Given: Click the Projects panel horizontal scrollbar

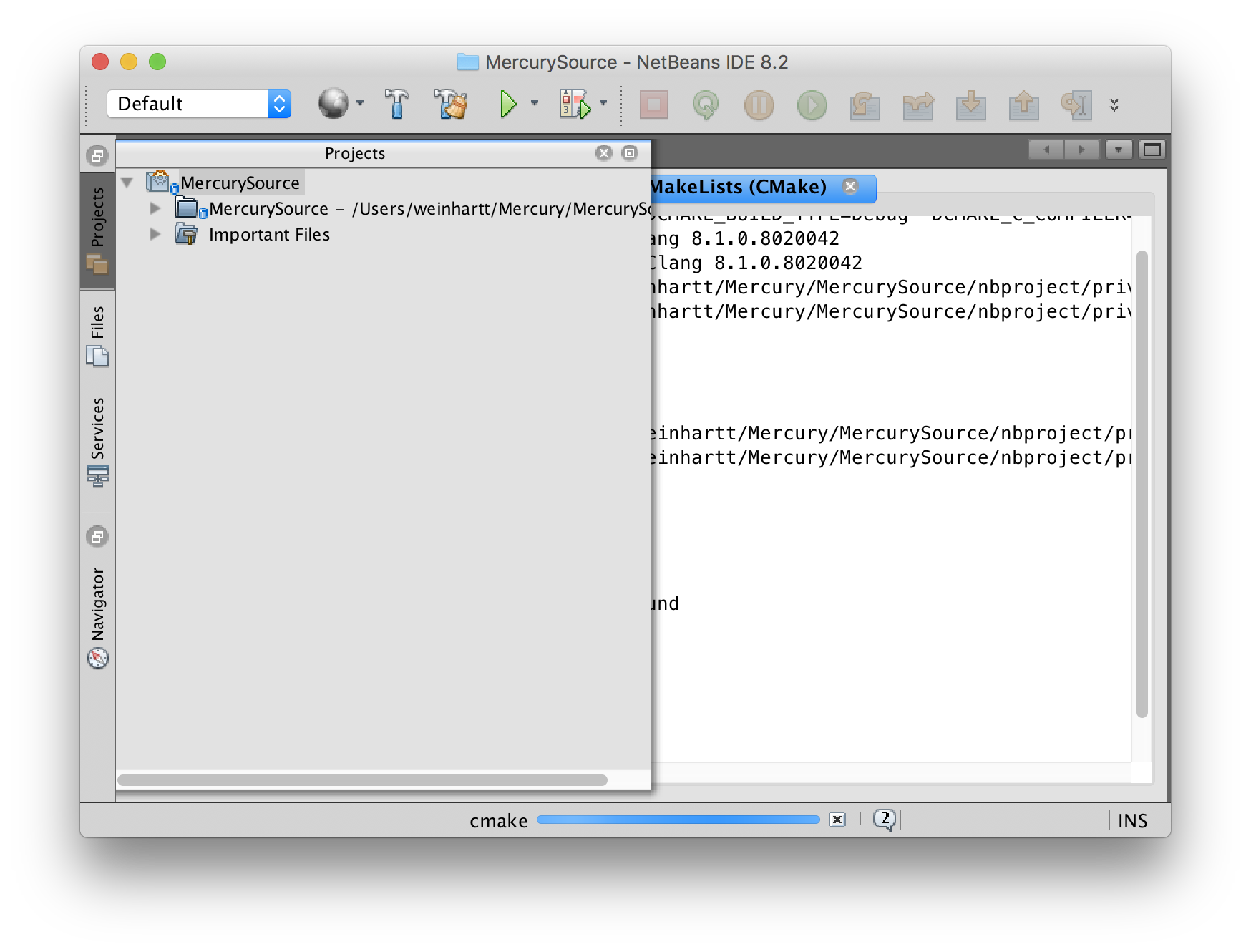Looking at the screenshot, I should (x=362, y=780).
